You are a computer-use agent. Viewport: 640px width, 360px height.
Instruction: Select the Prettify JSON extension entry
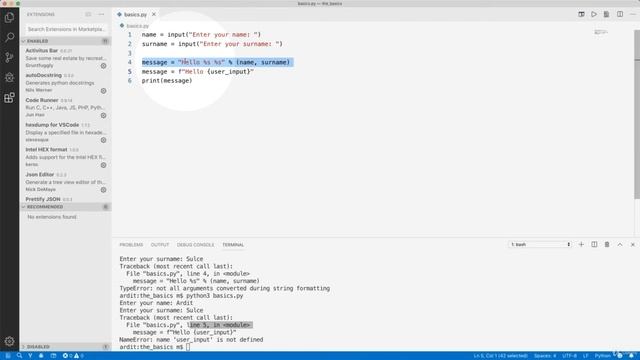pyautogui.click(x=65, y=199)
